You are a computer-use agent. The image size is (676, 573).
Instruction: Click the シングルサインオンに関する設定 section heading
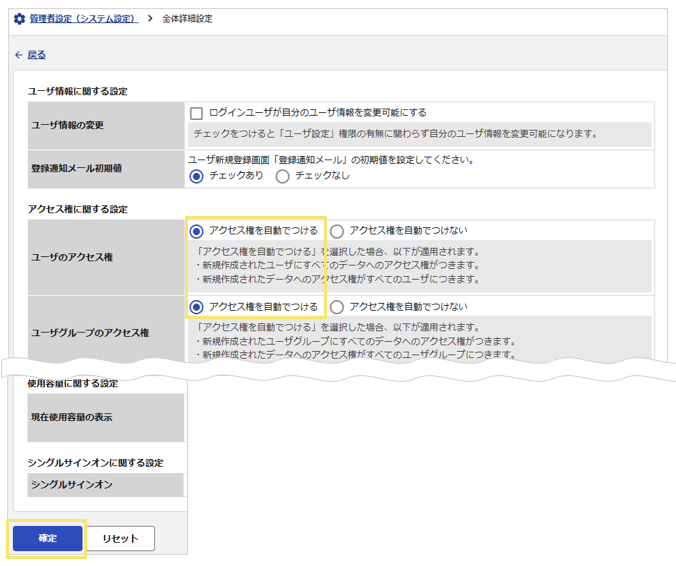tap(96, 463)
